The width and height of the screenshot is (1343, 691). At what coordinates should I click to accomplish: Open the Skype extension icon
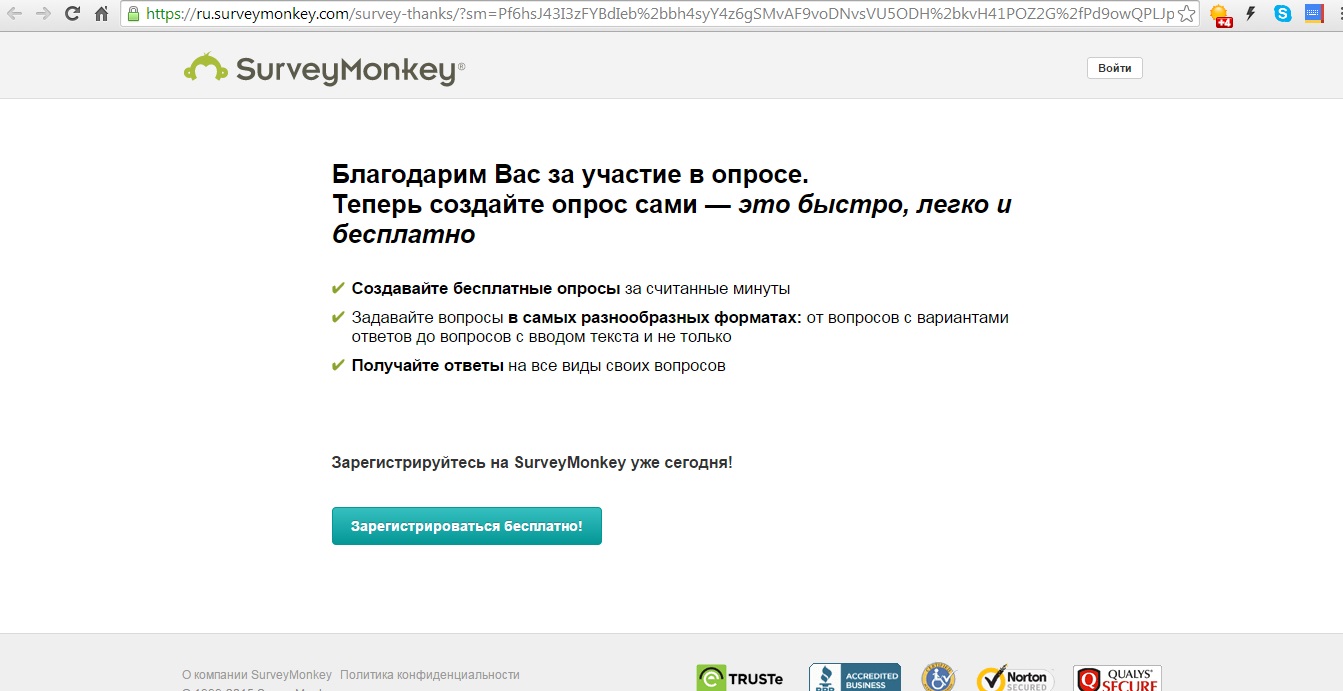click(x=1282, y=14)
